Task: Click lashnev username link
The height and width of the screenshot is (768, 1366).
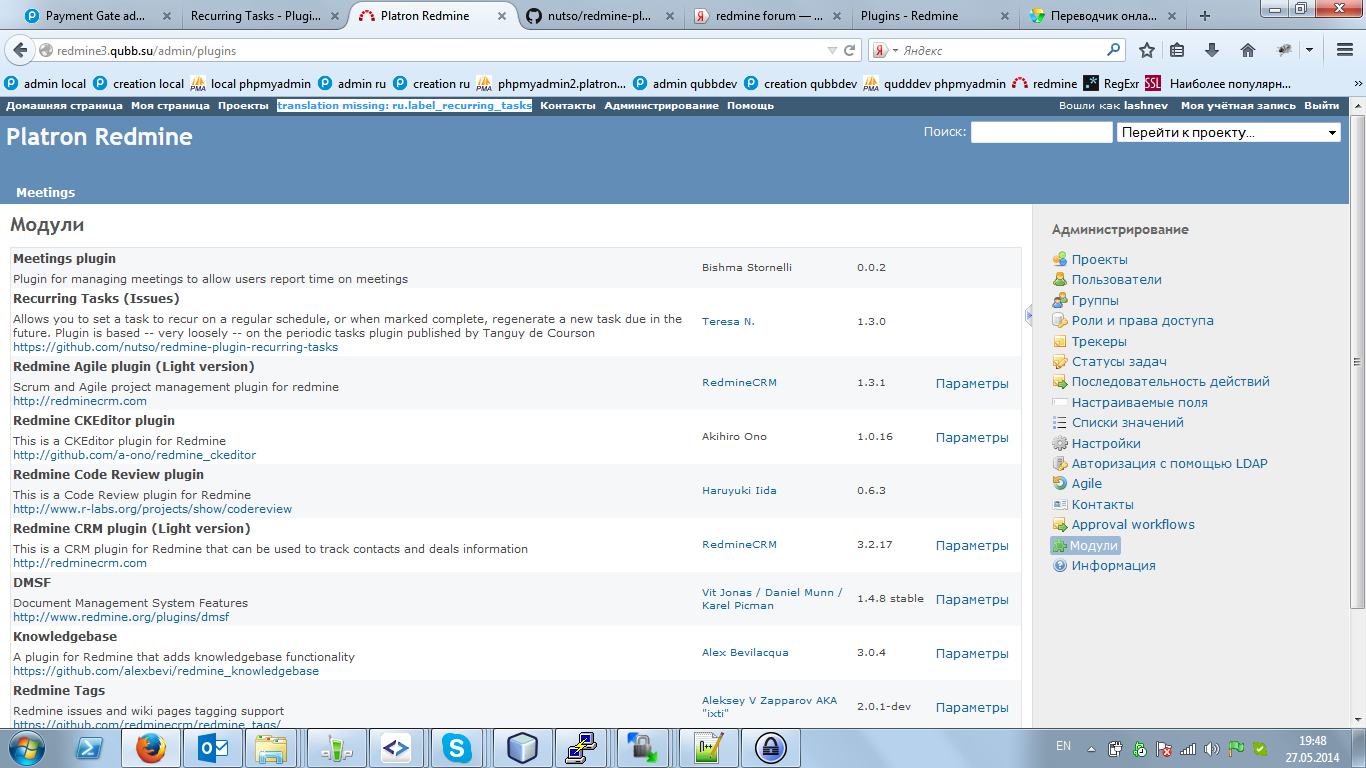Action: pyautogui.click(x=1146, y=106)
